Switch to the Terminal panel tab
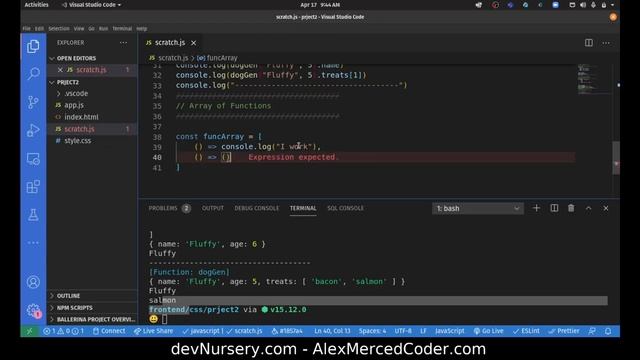Image resolution: width=640 pixels, height=360 pixels. click(x=303, y=208)
